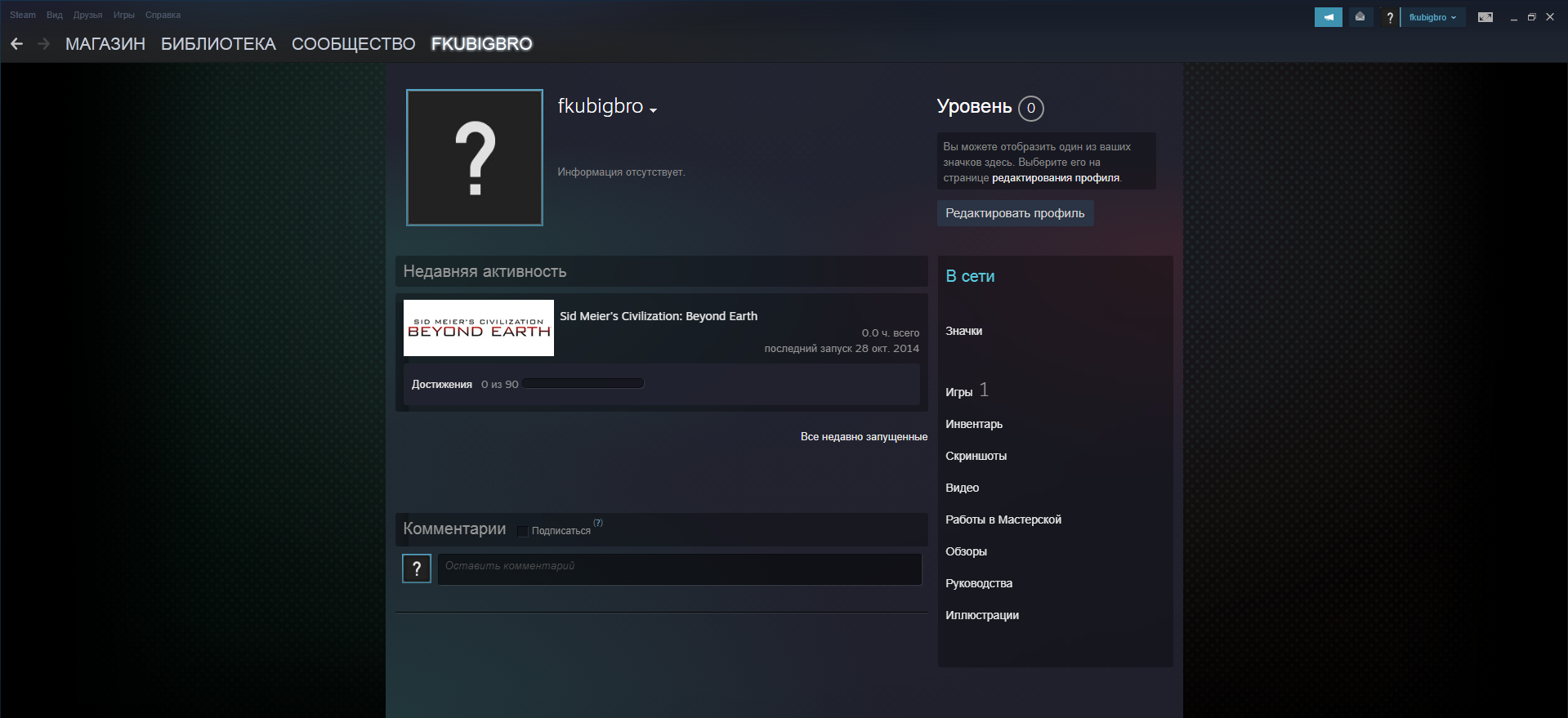Click the Комментарии heading
Viewport: 1568px width, 718px height.
click(x=454, y=529)
